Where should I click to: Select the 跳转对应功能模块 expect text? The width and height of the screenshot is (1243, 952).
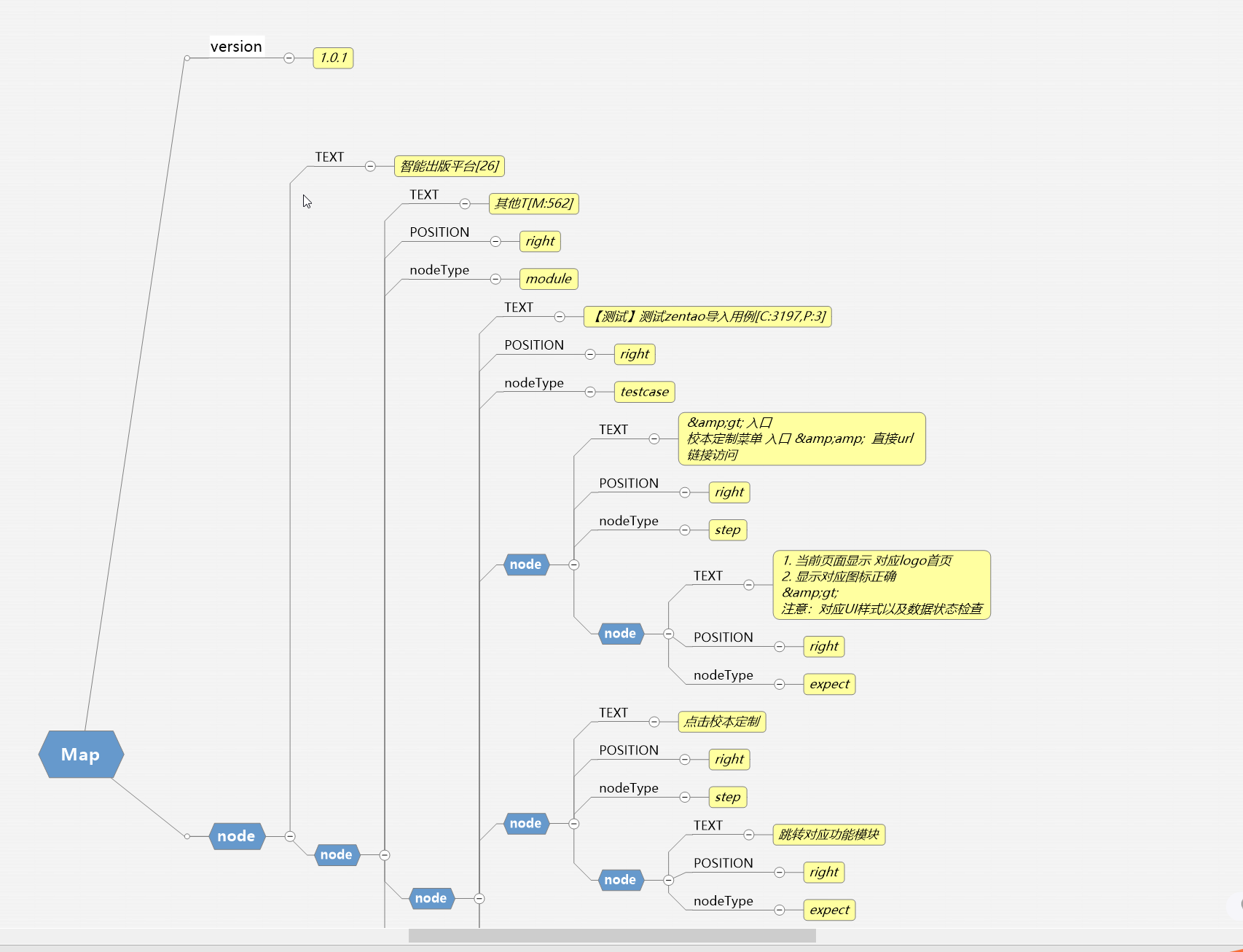point(828,835)
